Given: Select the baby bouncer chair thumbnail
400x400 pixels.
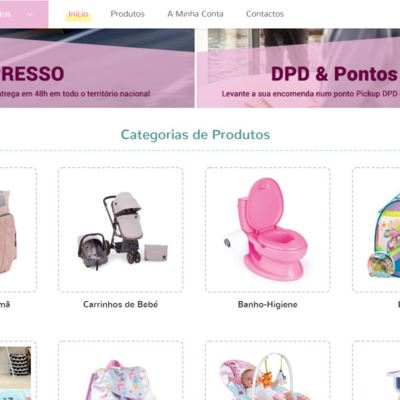Looking at the screenshot, I should [268, 371].
